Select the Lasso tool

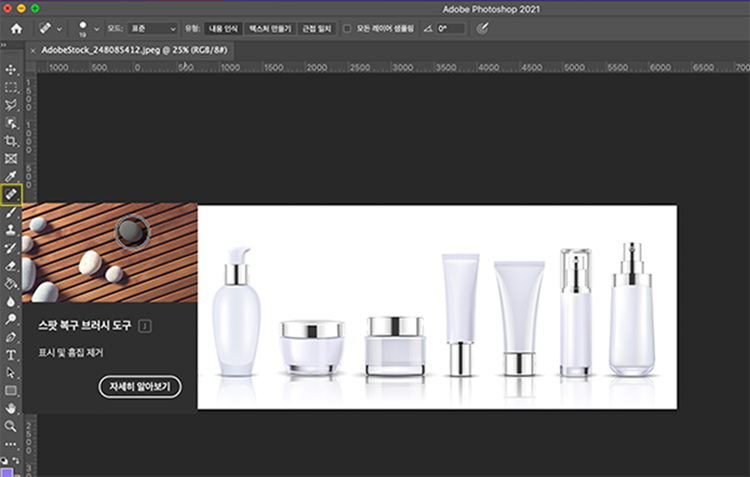tap(12, 104)
